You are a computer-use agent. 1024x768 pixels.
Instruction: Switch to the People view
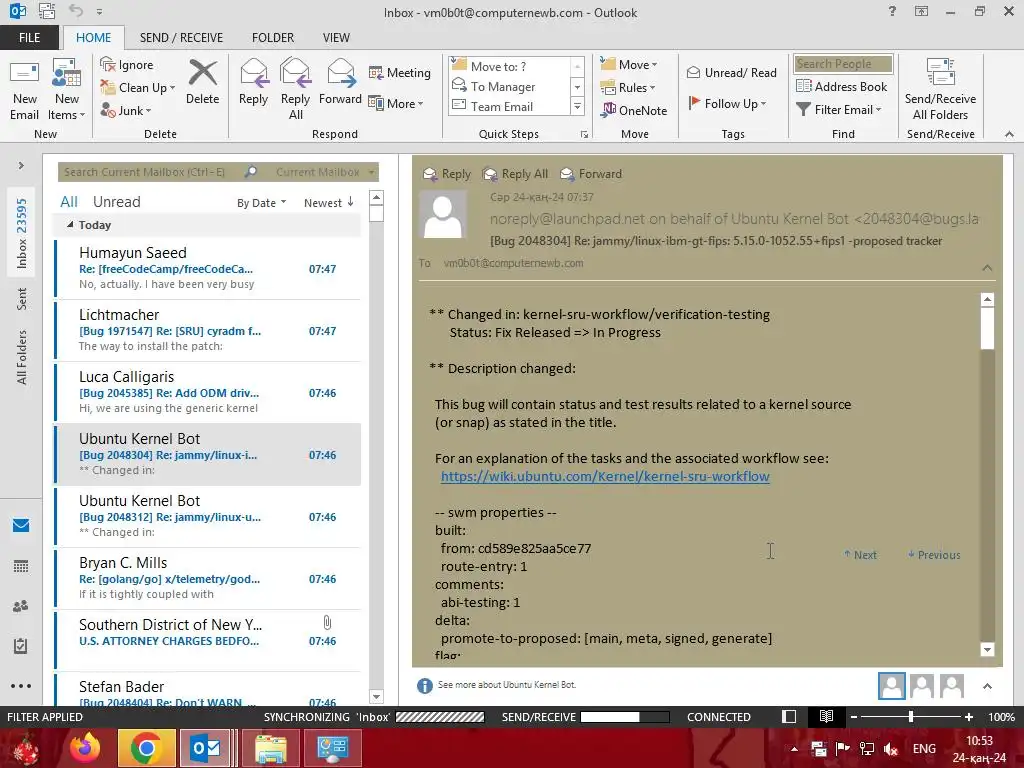tap(21, 606)
